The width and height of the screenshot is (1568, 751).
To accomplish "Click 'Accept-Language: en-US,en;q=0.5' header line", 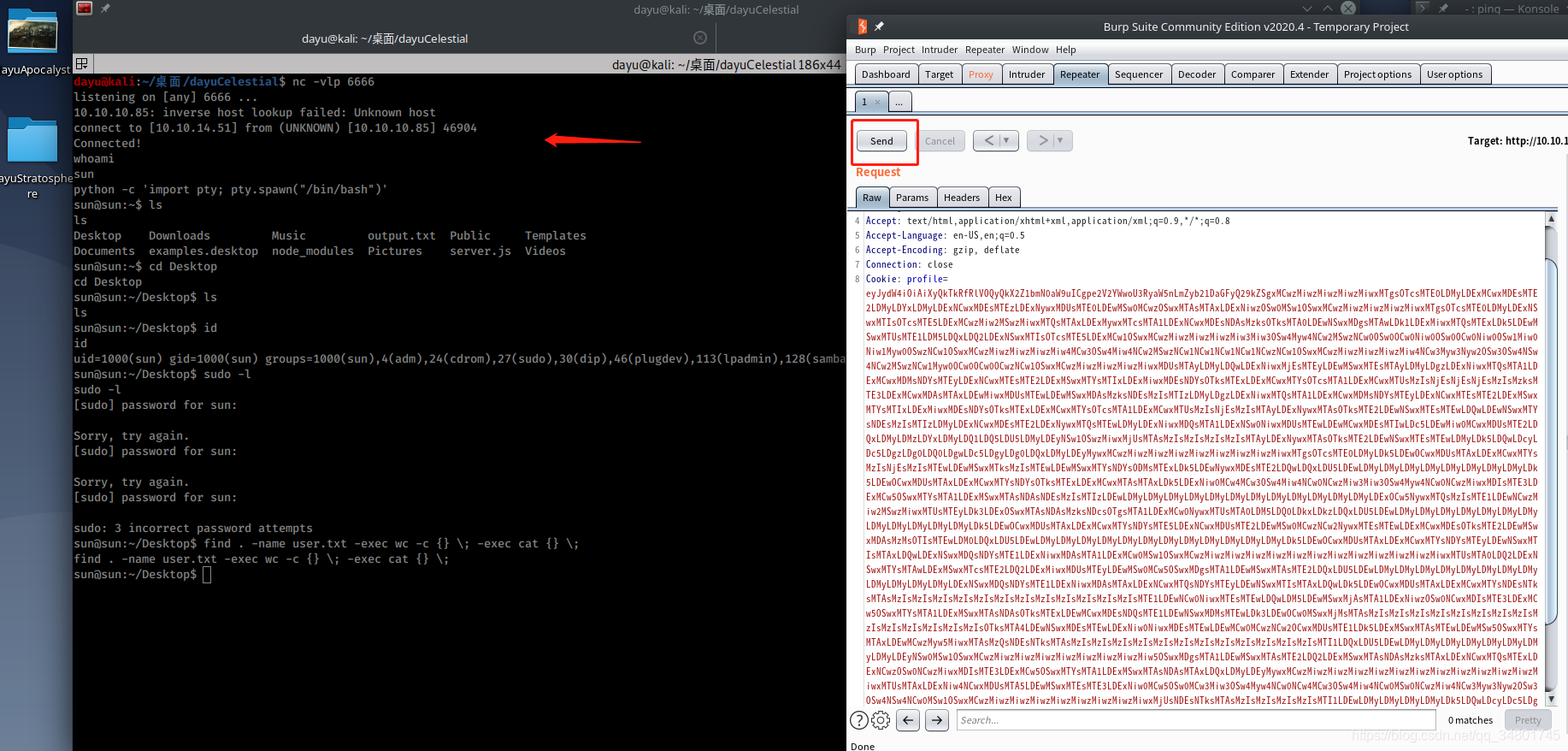I will coord(945,235).
